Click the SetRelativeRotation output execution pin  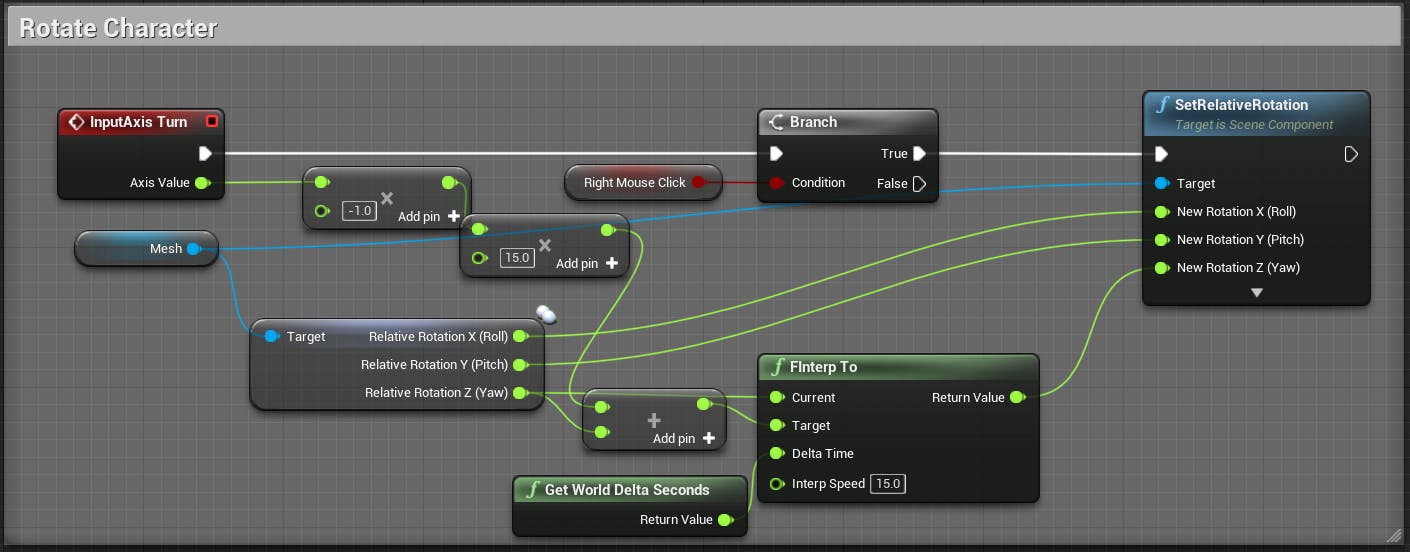point(1351,154)
